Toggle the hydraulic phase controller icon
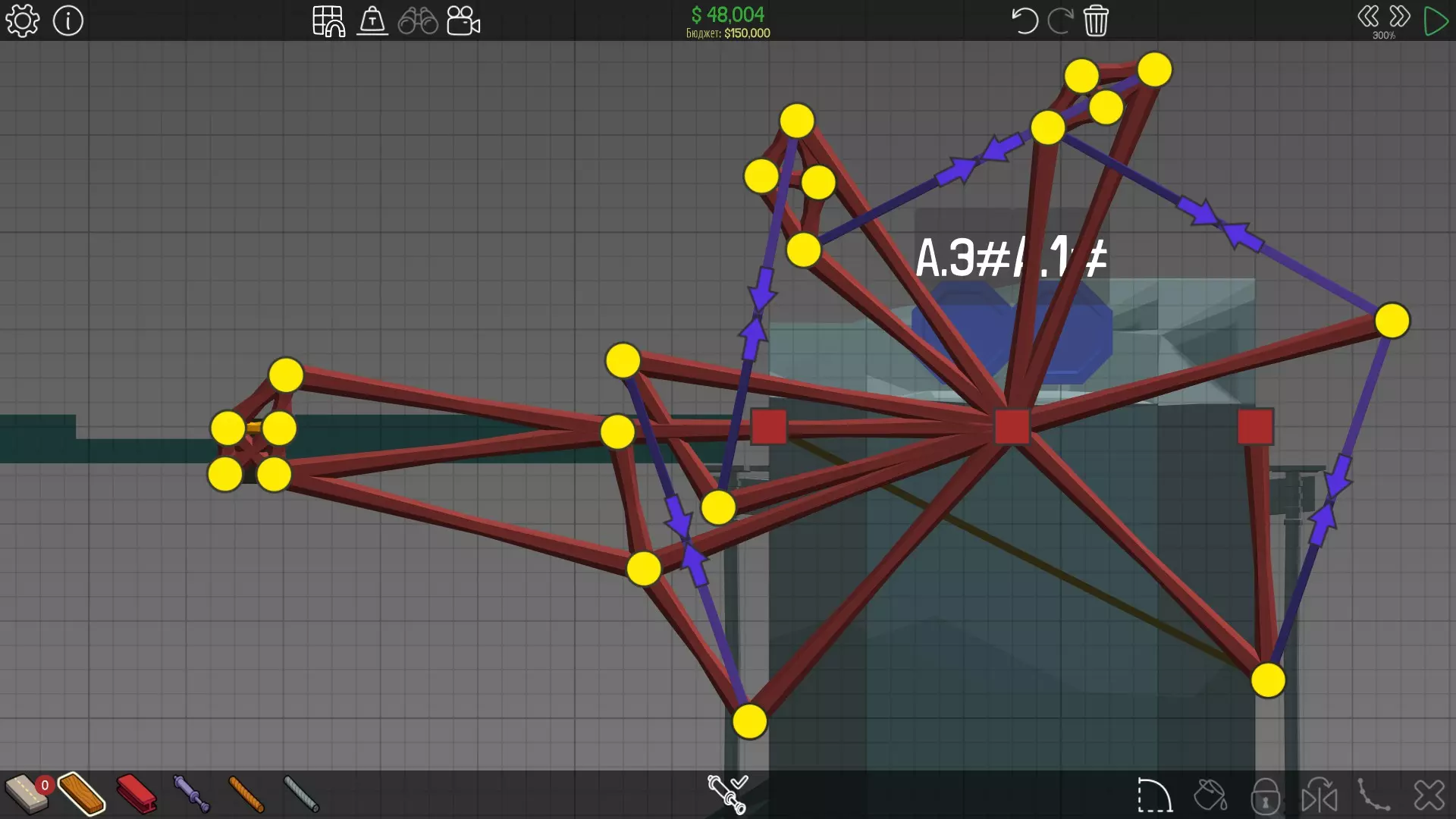1456x819 pixels. (x=727, y=794)
